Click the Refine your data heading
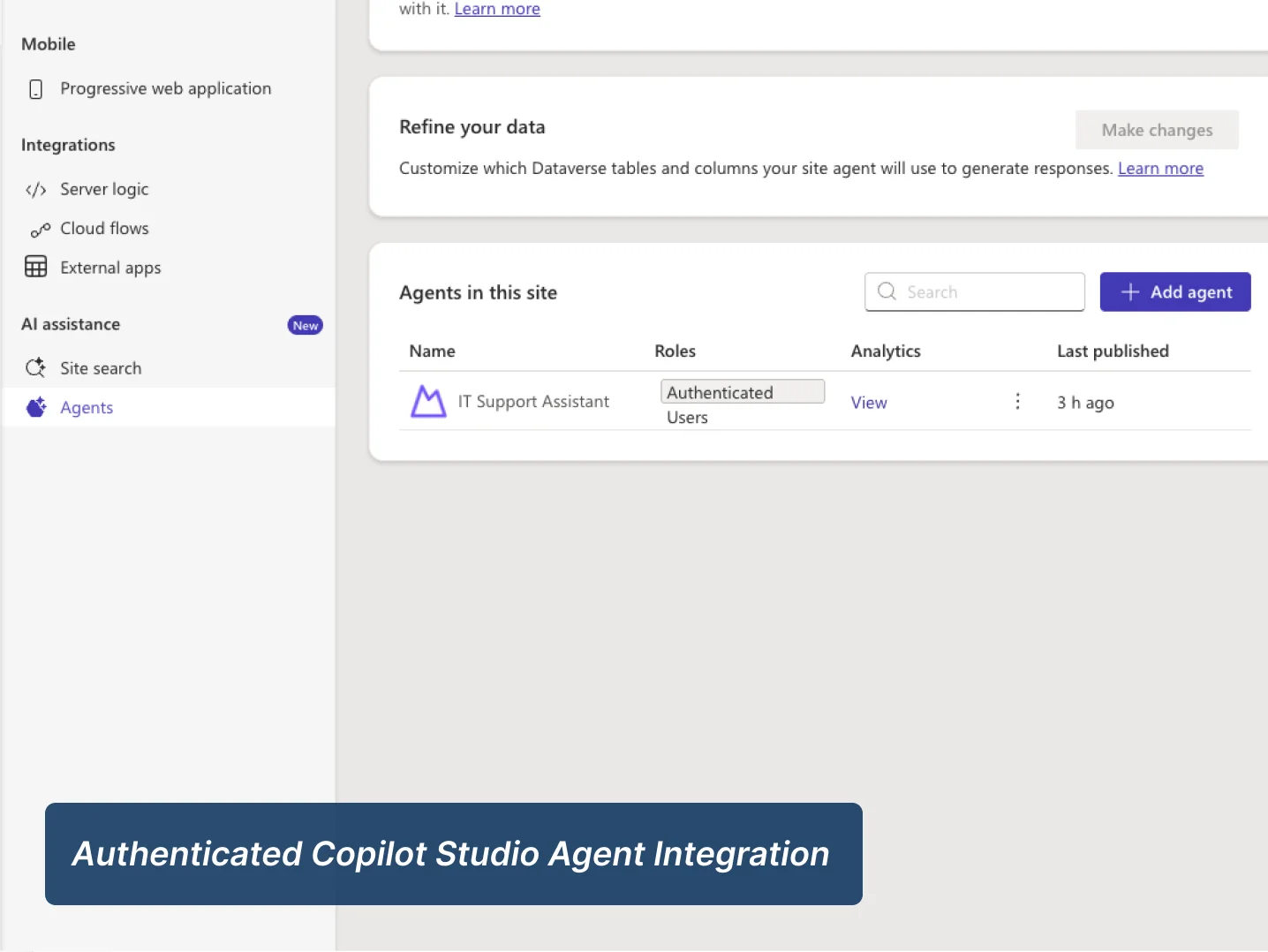Screen dimensions: 1268x952 [x=472, y=127]
